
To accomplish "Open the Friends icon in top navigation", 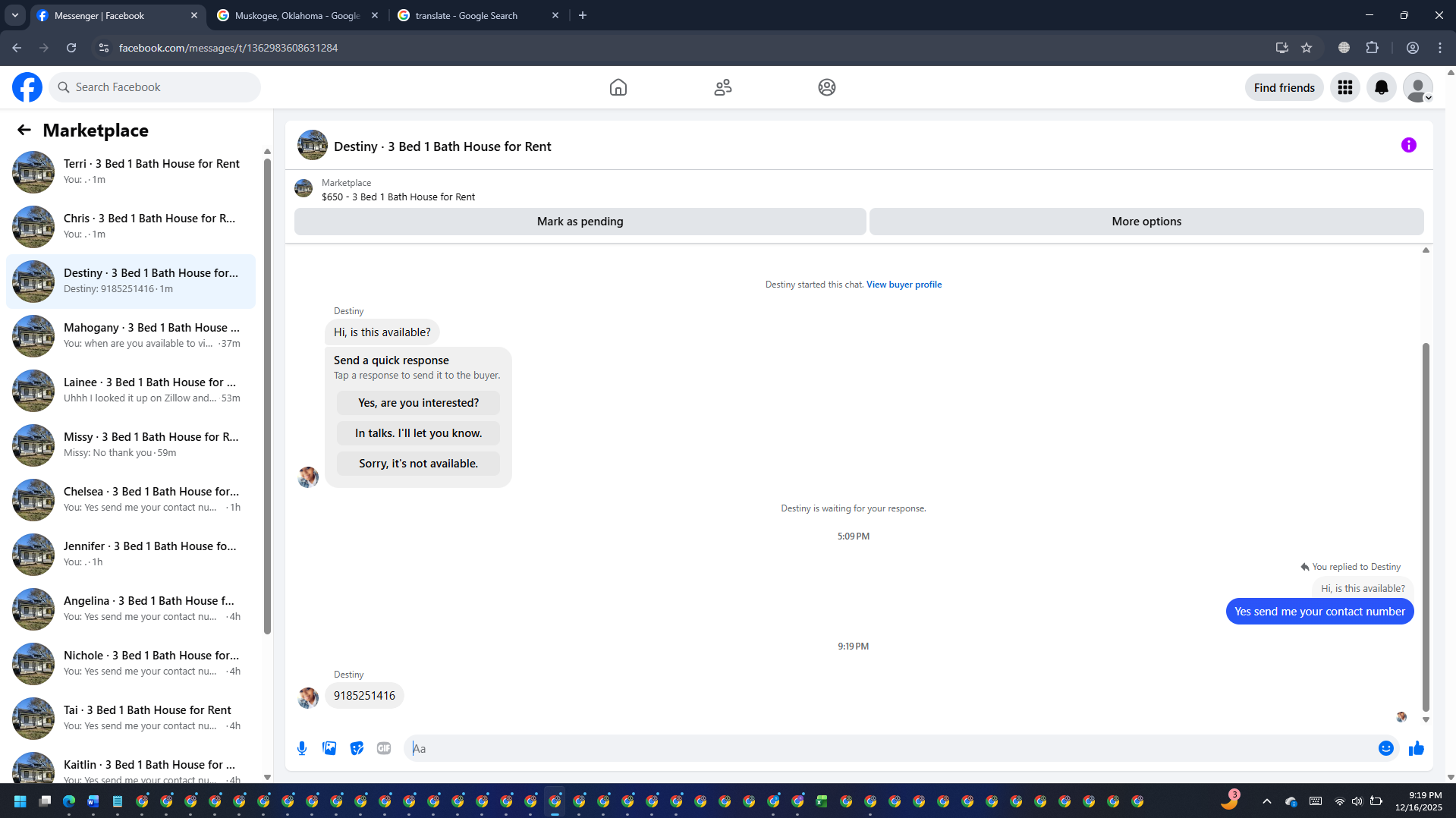I will coord(723,87).
